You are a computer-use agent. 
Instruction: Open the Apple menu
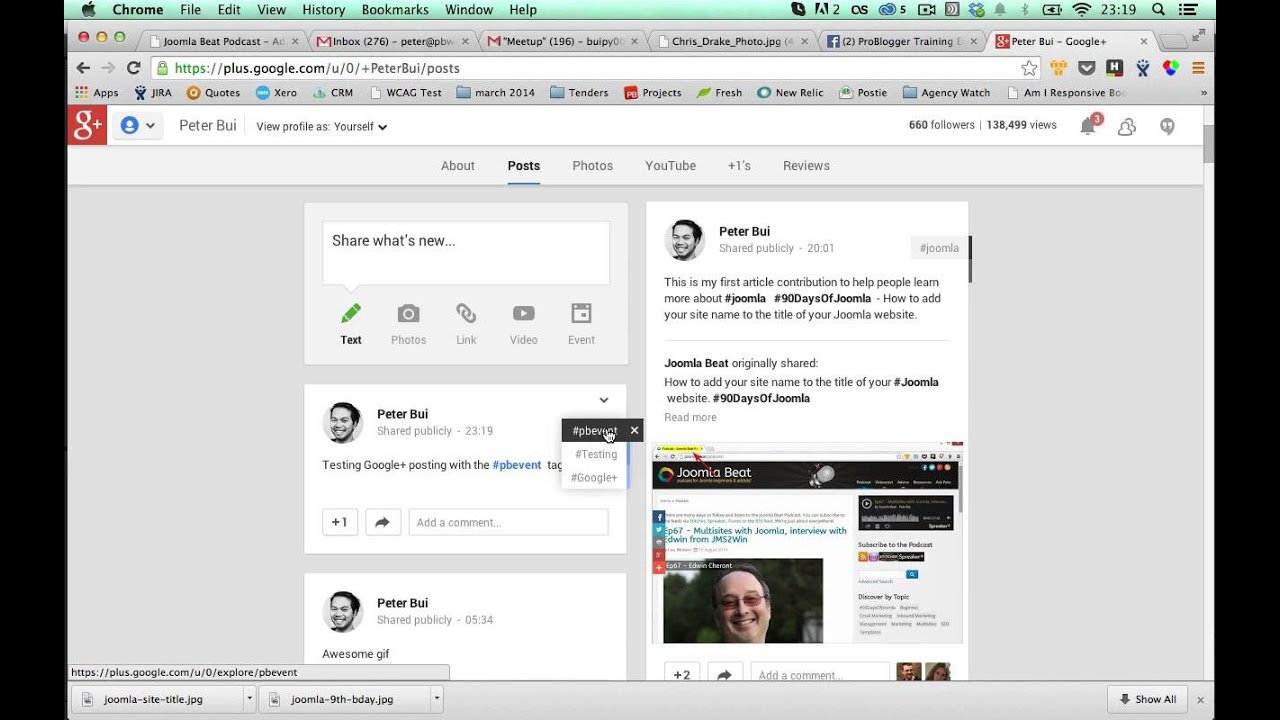pos(87,10)
